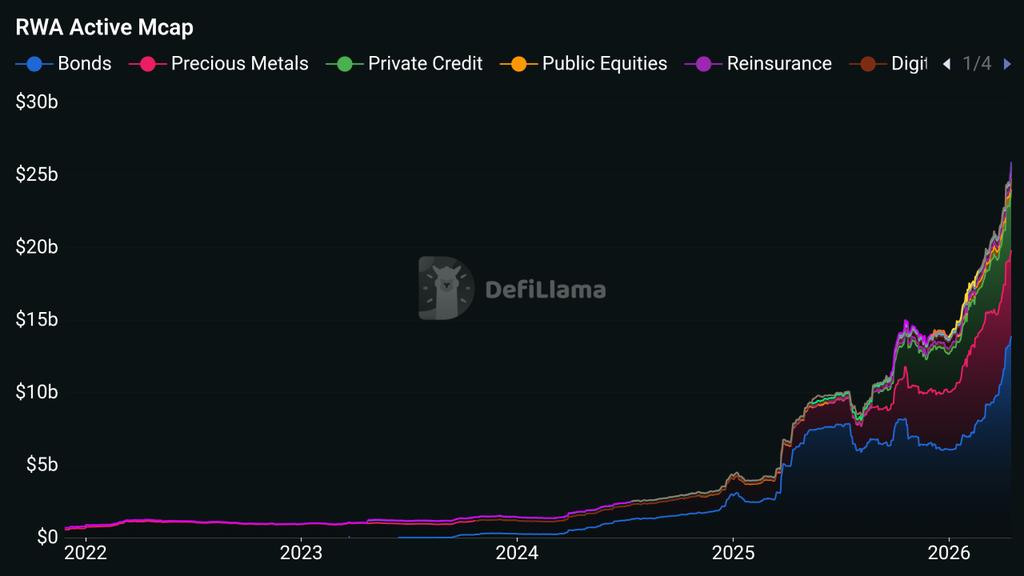This screenshot has width=1024, height=576.
Task: Go to previous legend page arrow
Action: tap(946, 64)
